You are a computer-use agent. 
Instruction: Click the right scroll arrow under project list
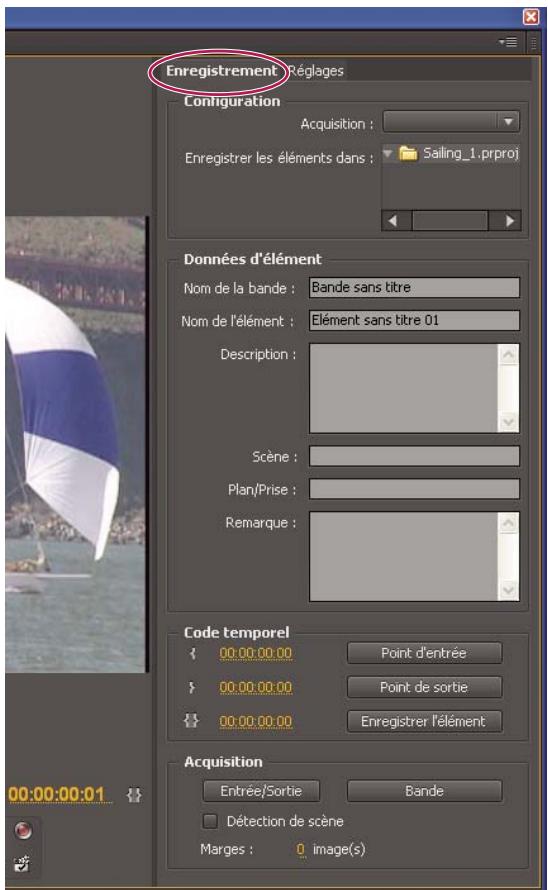(509, 221)
